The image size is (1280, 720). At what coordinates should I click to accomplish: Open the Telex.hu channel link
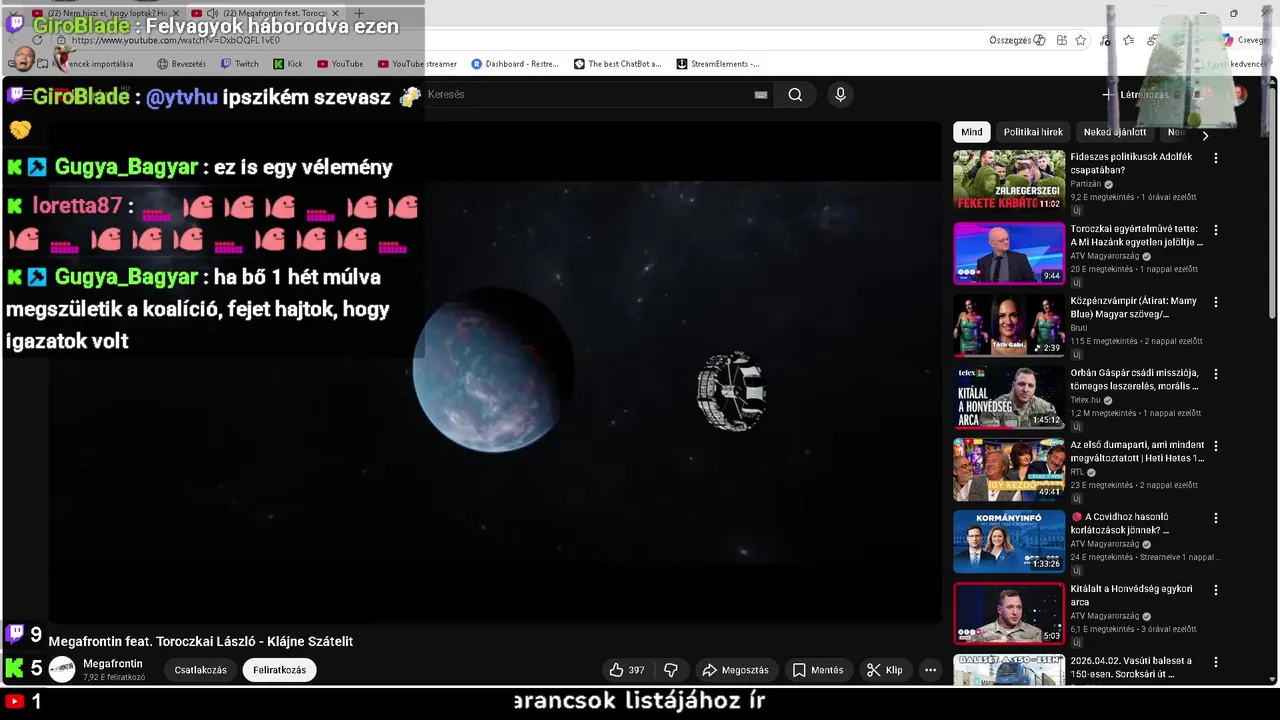click(x=1085, y=400)
